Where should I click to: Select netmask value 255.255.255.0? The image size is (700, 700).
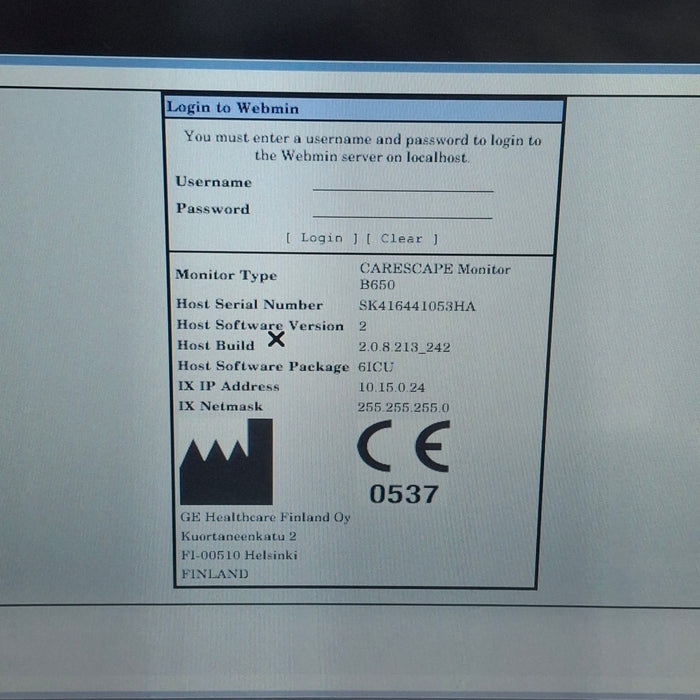[x=404, y=407]
